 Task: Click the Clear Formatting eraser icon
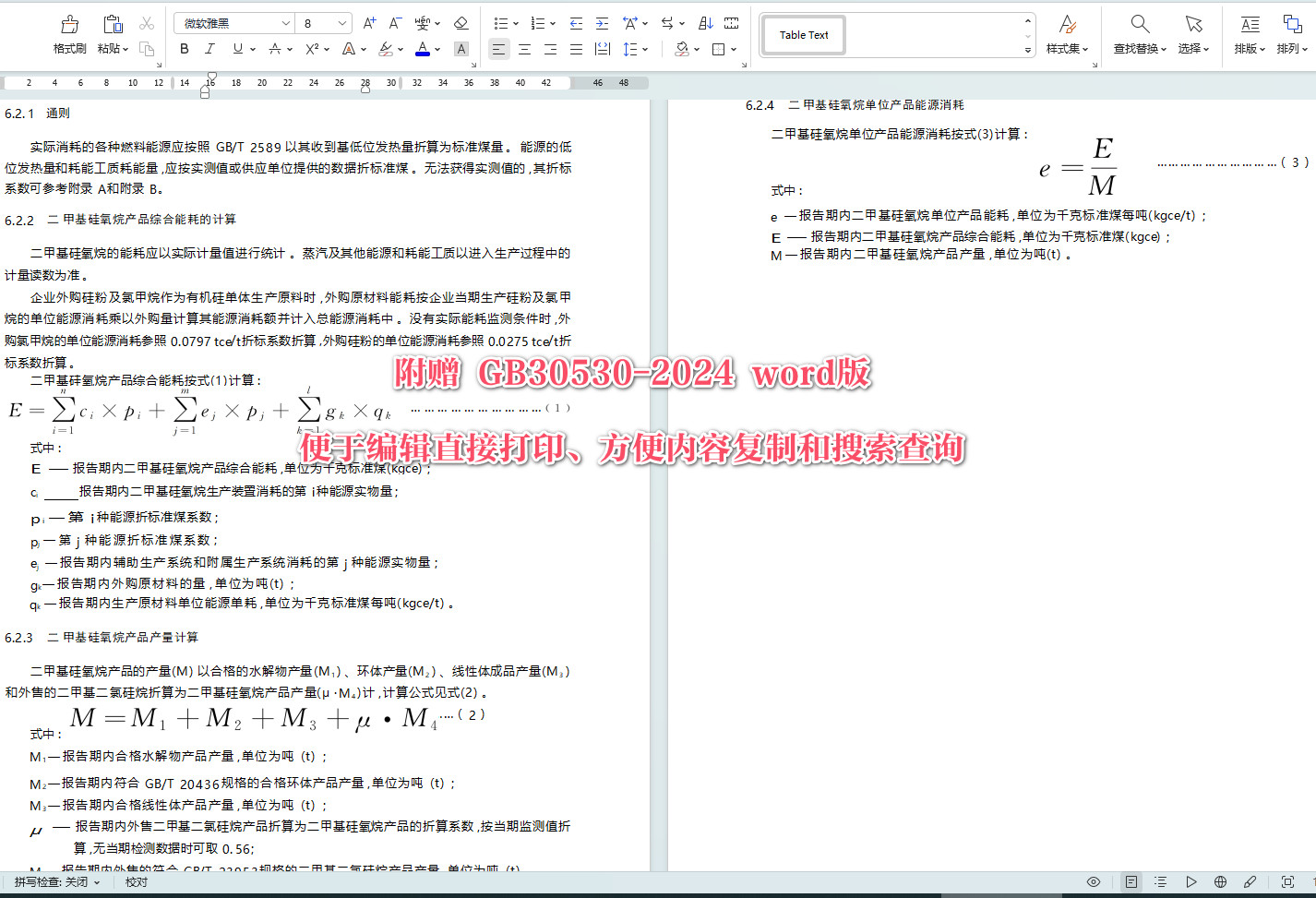click(x=461, y=23)
